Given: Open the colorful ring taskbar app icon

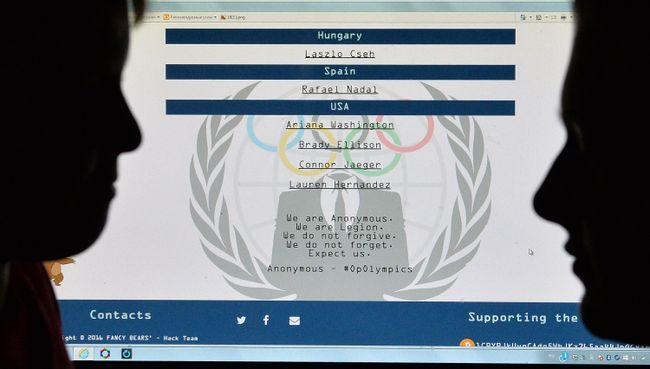Looking at the screenshot, I should pos(105,353).
